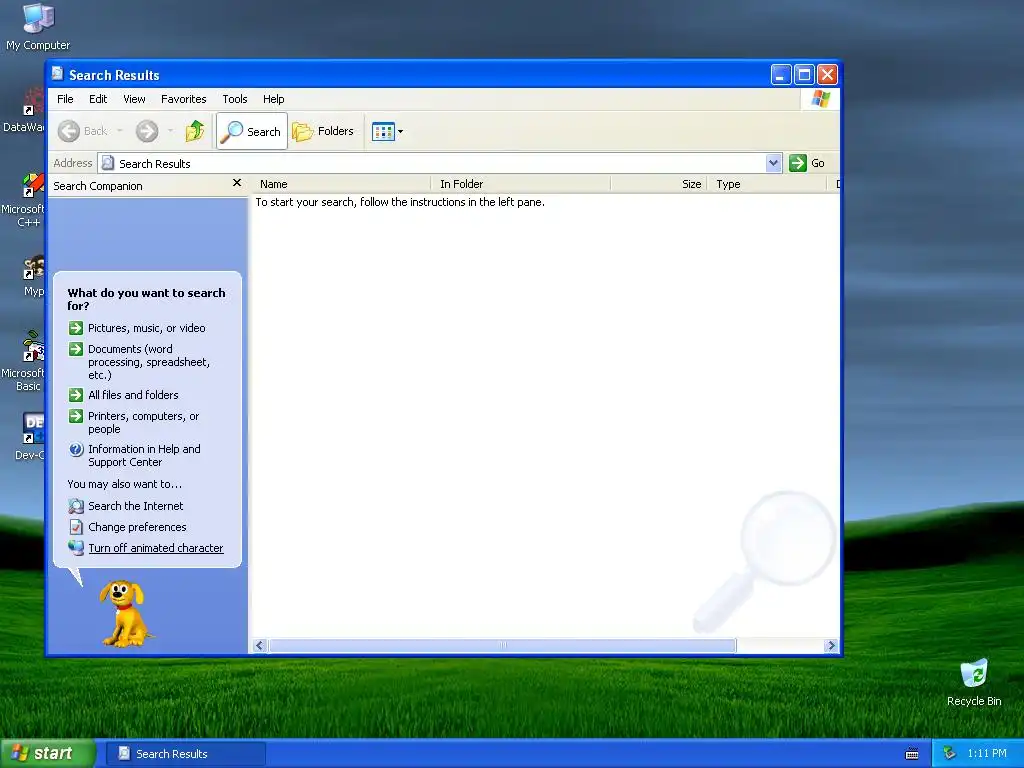Image resolution: width=1024 pixels, height=768 pixels.
Task: Click the Search Results title bar icon
Action: [x=57, y=74]
